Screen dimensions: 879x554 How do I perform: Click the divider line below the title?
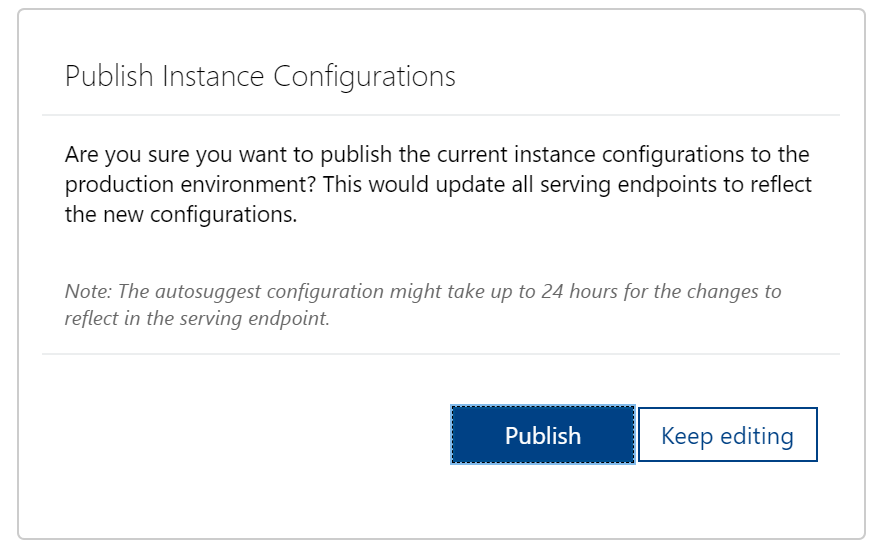click(x=440, y=116)
